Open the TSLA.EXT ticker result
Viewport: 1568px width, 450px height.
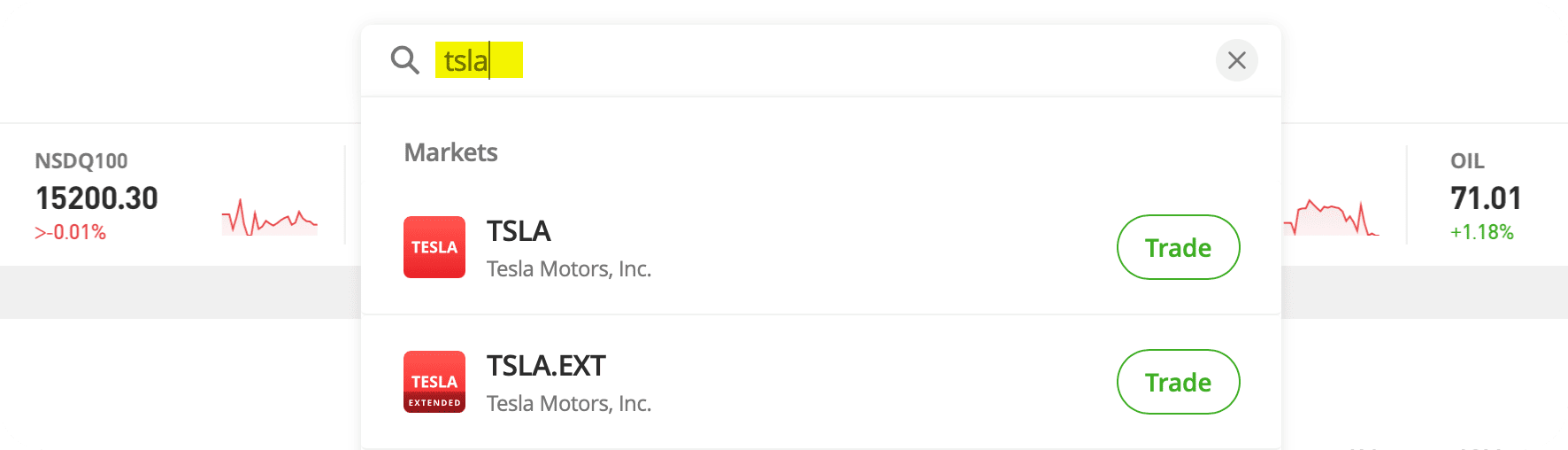[546, 366]
